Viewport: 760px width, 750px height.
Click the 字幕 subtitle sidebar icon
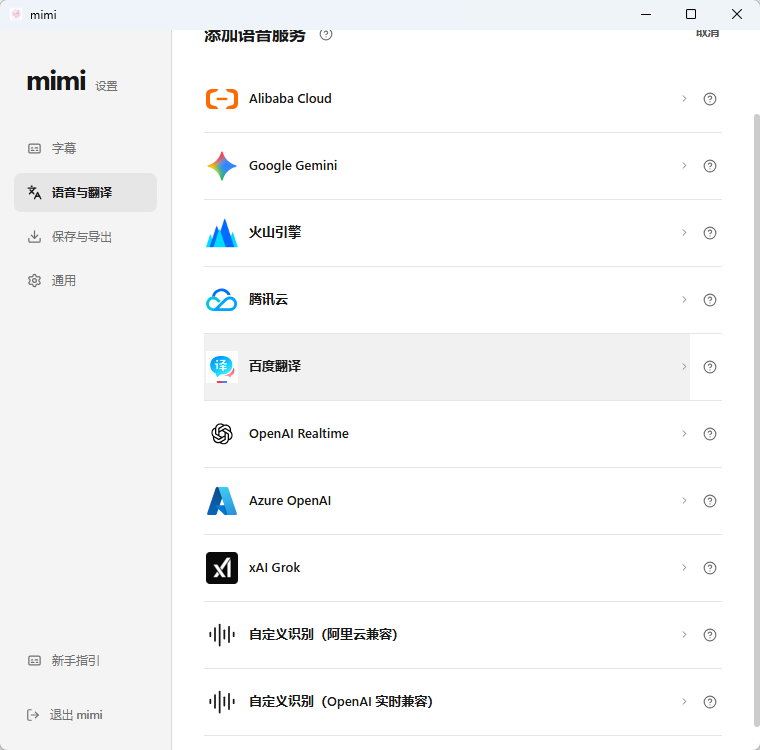34,148
